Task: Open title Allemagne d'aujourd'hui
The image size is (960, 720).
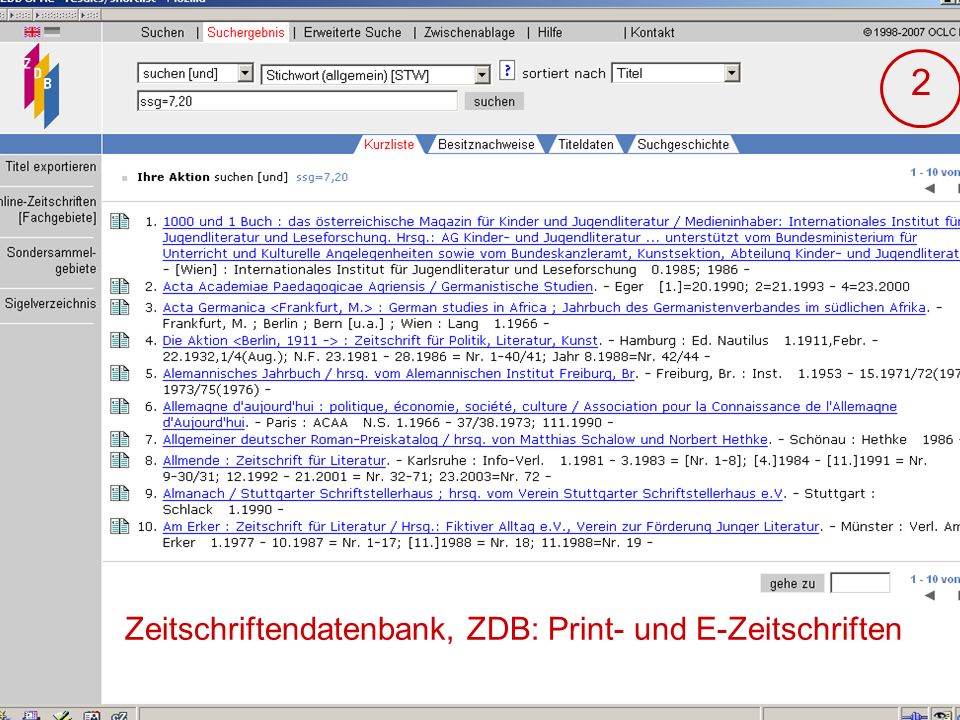Action: (530, 414)
